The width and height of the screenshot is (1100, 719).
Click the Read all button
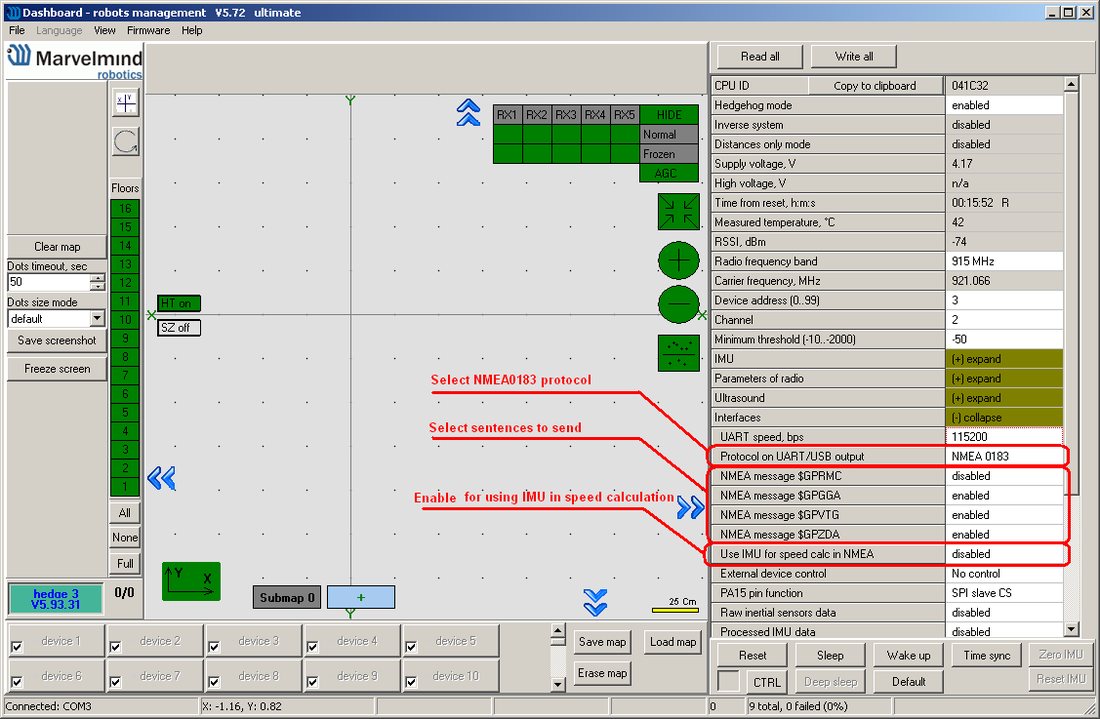coord(760,57)
